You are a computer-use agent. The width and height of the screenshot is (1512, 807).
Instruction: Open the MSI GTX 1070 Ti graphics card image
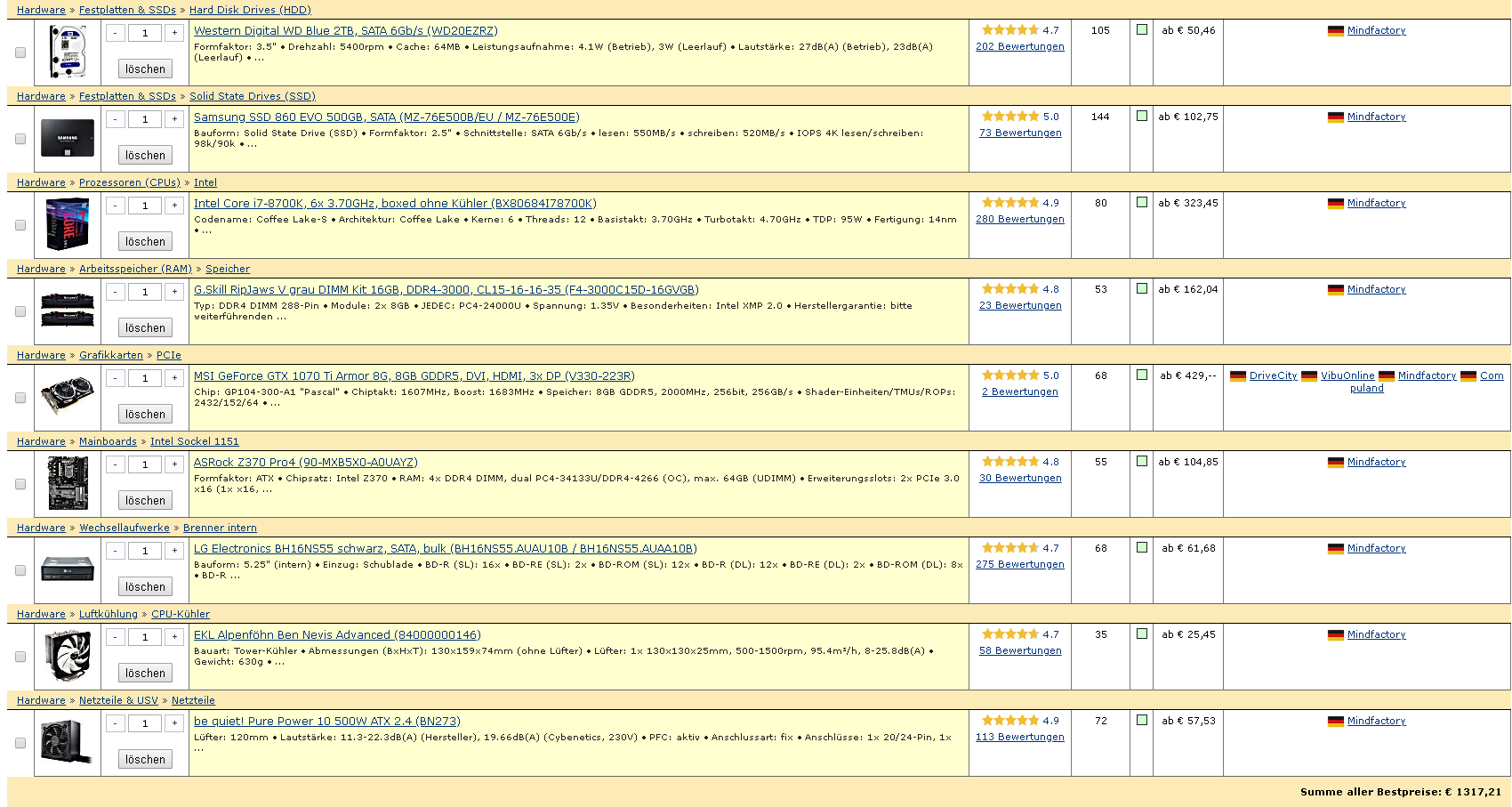click(68, 397)
